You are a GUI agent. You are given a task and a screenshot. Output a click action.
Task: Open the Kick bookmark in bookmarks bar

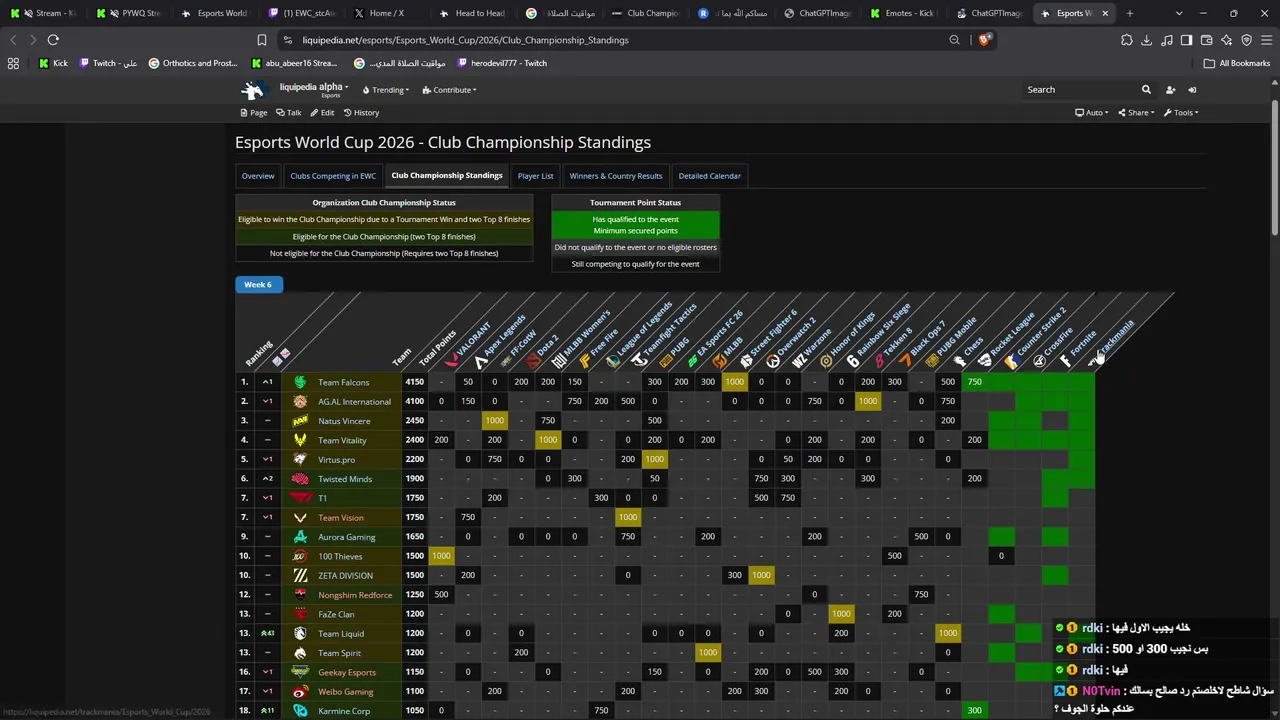tap(54, 63)
